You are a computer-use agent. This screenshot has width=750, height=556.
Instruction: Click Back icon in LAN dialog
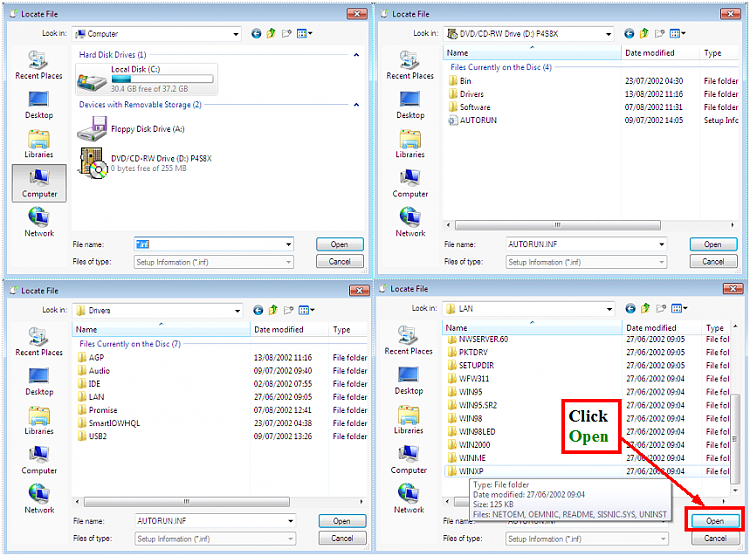click(630, 309)
